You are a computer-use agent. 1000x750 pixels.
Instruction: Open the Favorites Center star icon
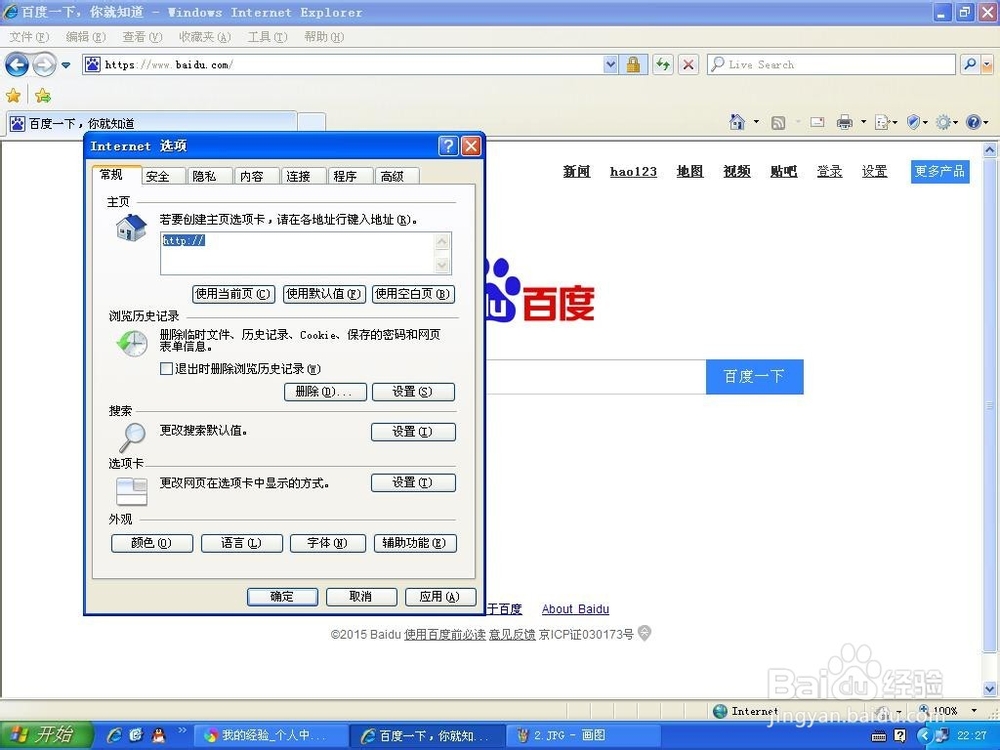[x=13, y=96]
